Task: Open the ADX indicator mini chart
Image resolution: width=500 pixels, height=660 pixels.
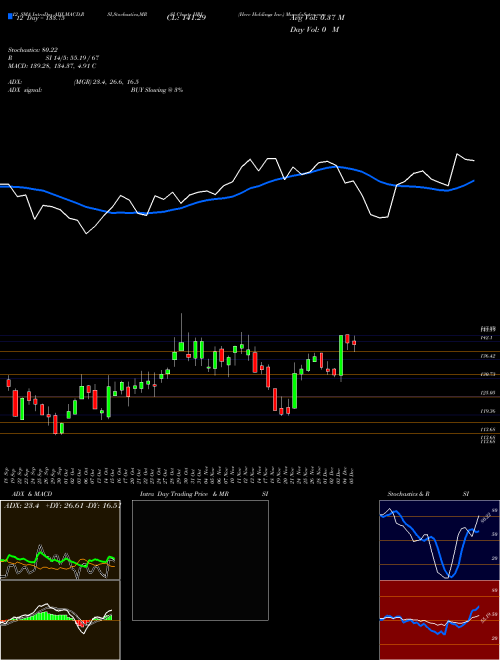Action: 60,540
